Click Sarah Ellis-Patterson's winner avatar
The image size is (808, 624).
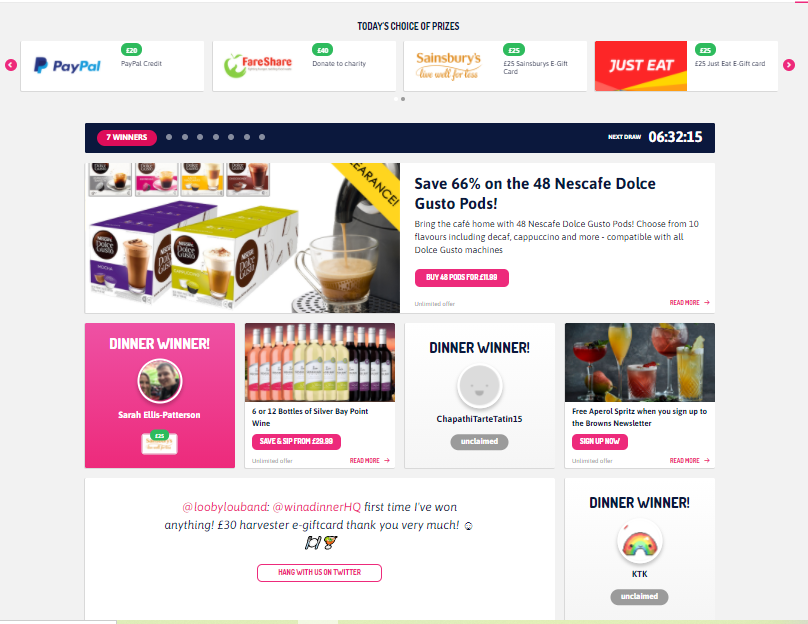coord(160,381)
